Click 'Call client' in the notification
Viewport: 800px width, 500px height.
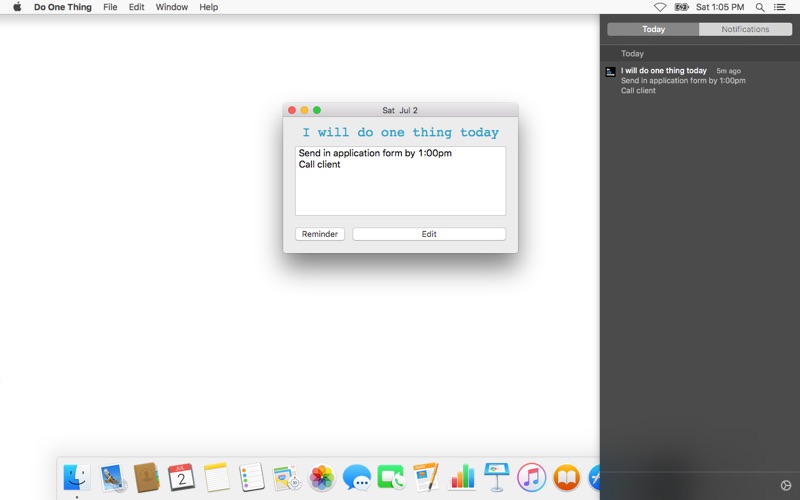tap(638, 90)
